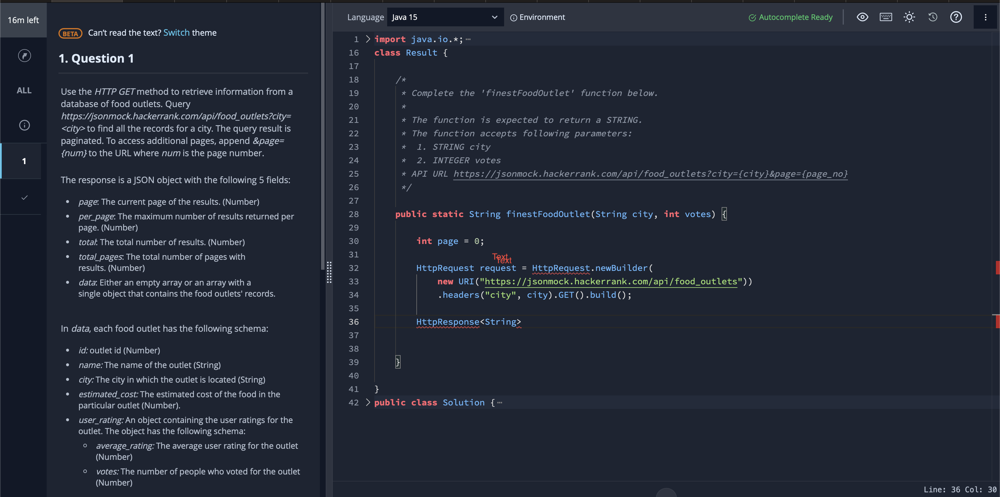Click the Autocomplete Ready status indicator
Viewport: 1000px width, 497px height.
(790, 17)
